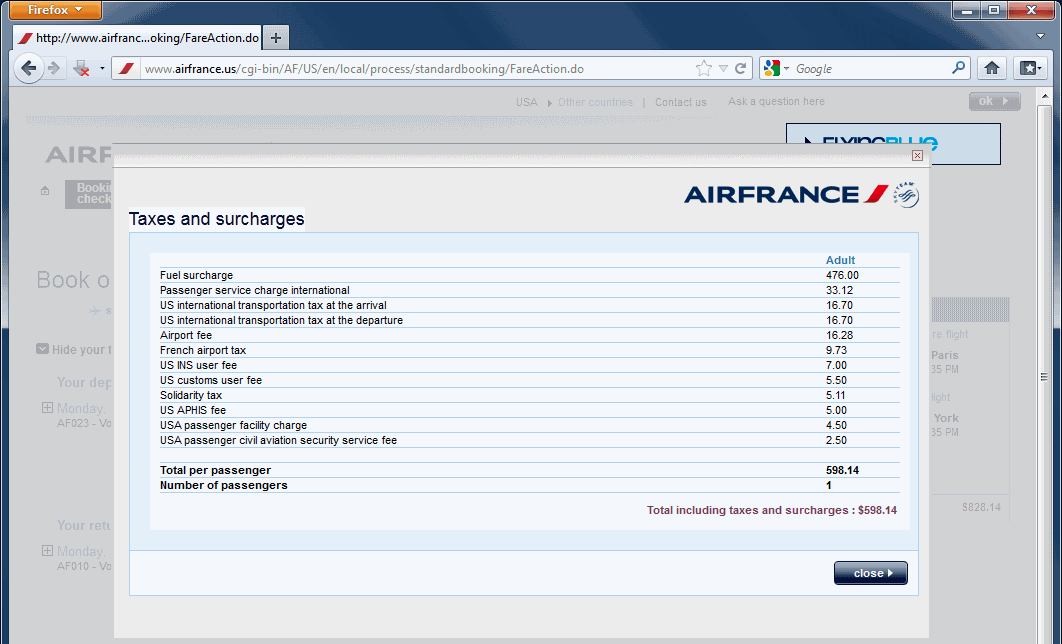Click the Air France site identity favicon
Screen dimensions: 1062x644
[x=126, y=68]
